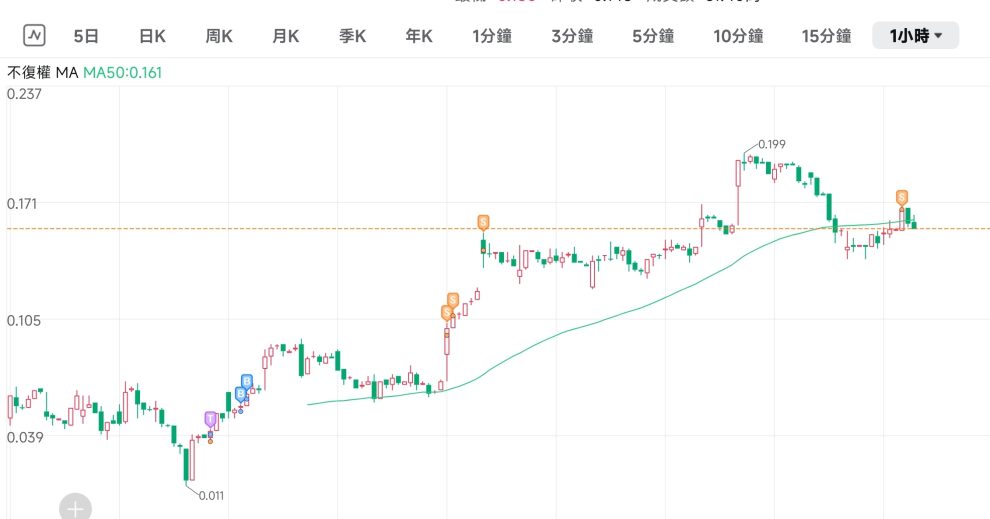Select the 周K period
The height and width of the screenshot is (519, 990).
219,36
